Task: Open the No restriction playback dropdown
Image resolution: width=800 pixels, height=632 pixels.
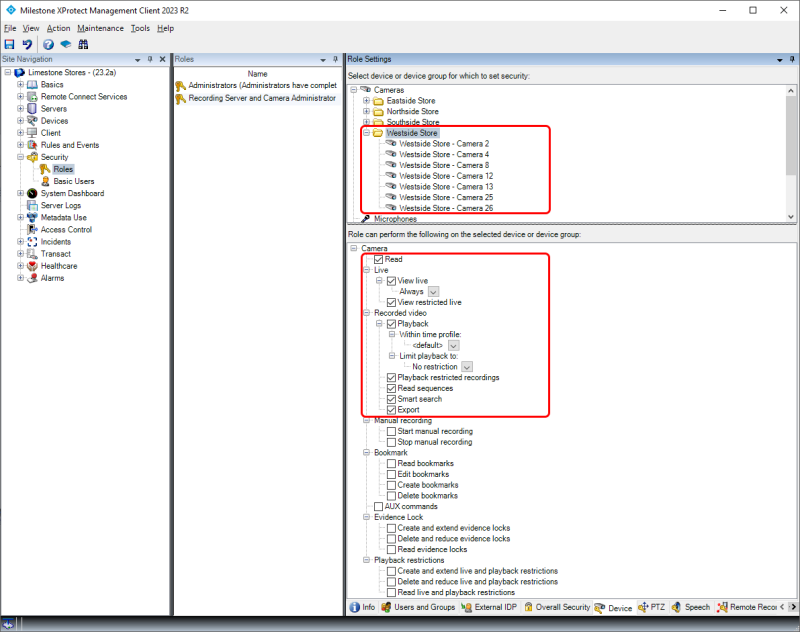Action: [x=467, y=367]
